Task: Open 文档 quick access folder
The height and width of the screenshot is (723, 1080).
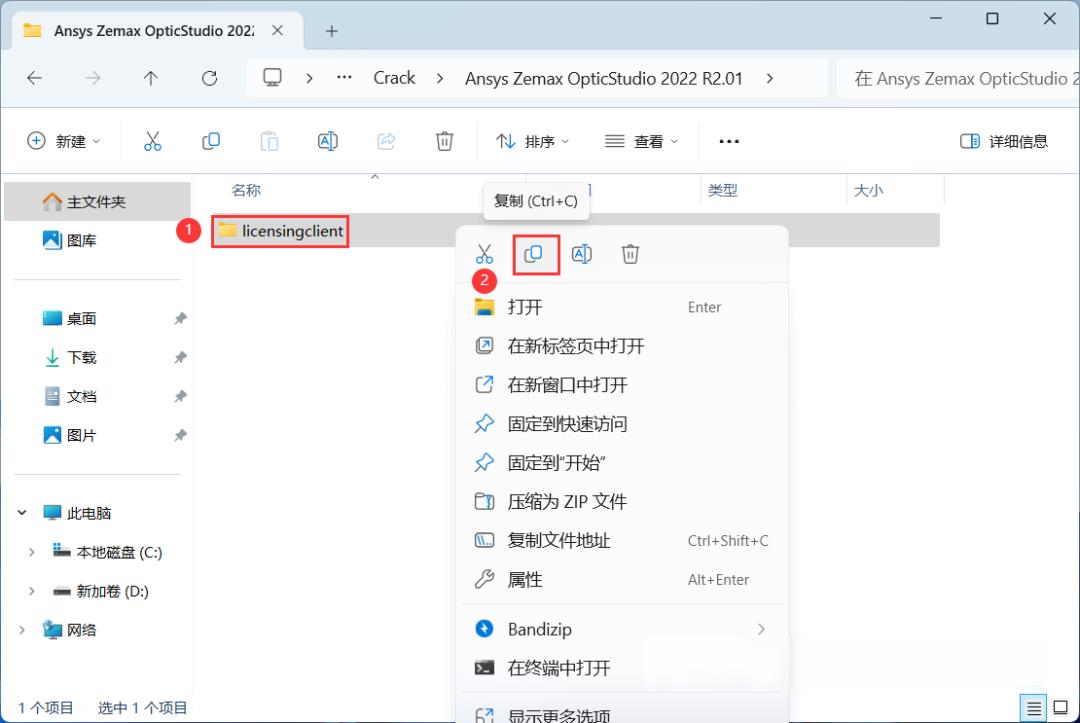Action: (81, 397)
